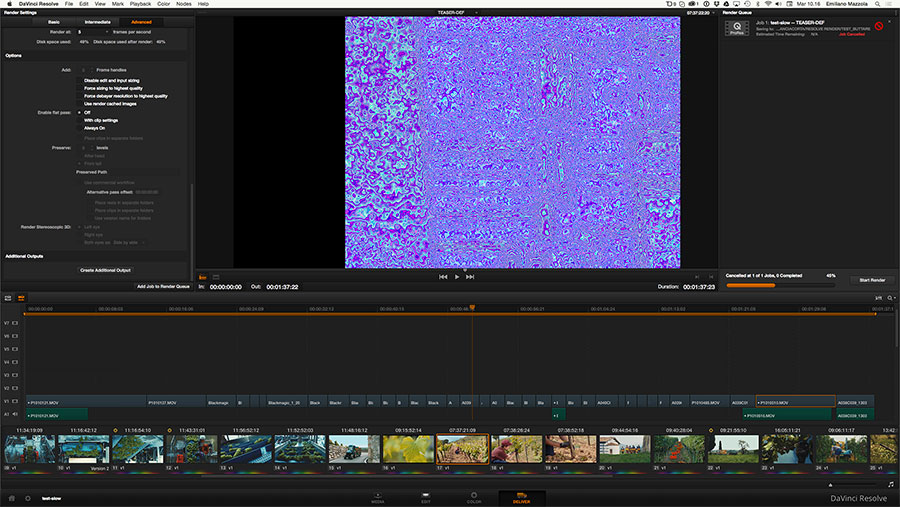Open the Media page icon
Screen dimensions: 900x507
pyautogui.click(x=377, y=496)
